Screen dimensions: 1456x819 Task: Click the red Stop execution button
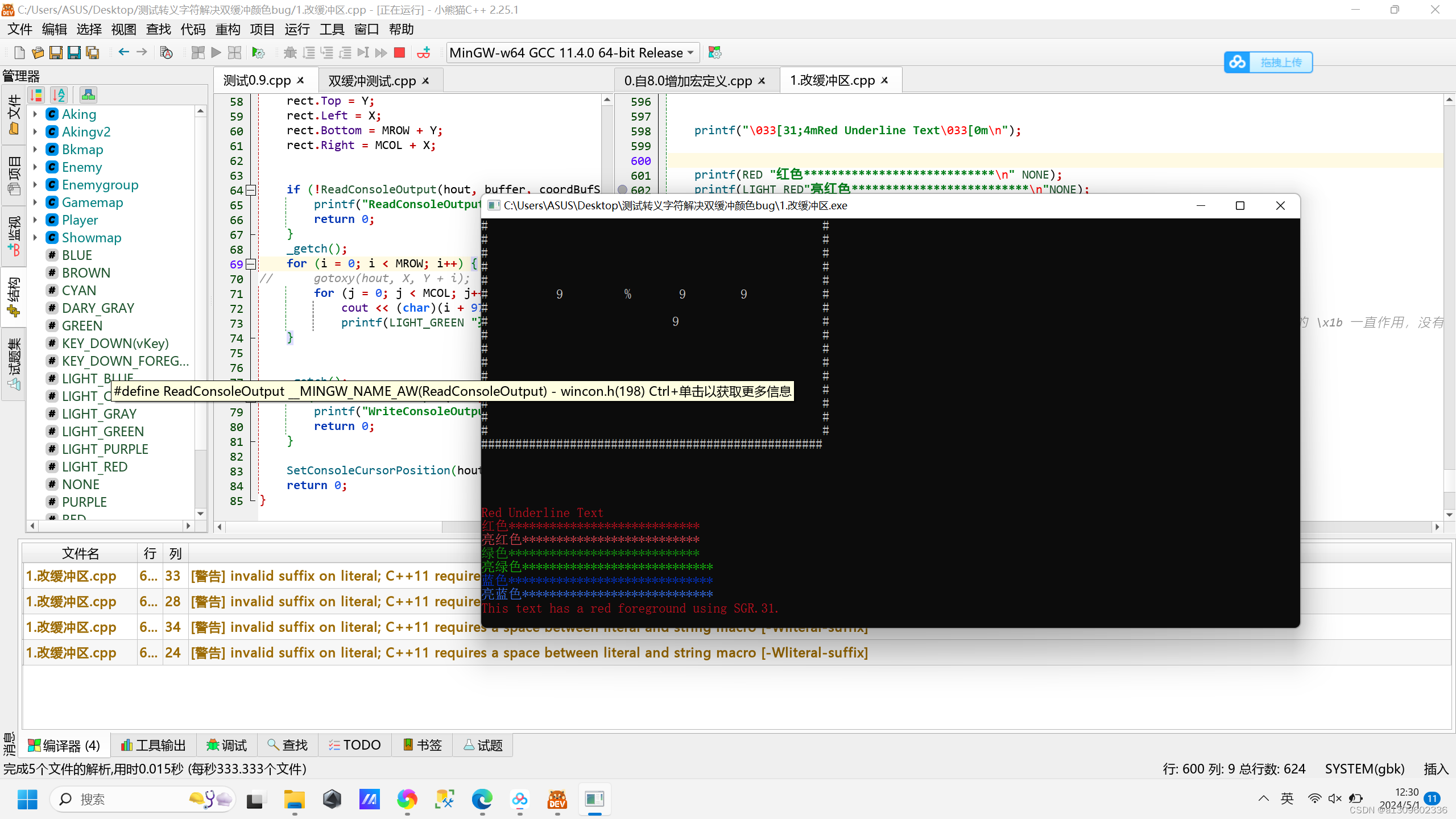(399, 53)
